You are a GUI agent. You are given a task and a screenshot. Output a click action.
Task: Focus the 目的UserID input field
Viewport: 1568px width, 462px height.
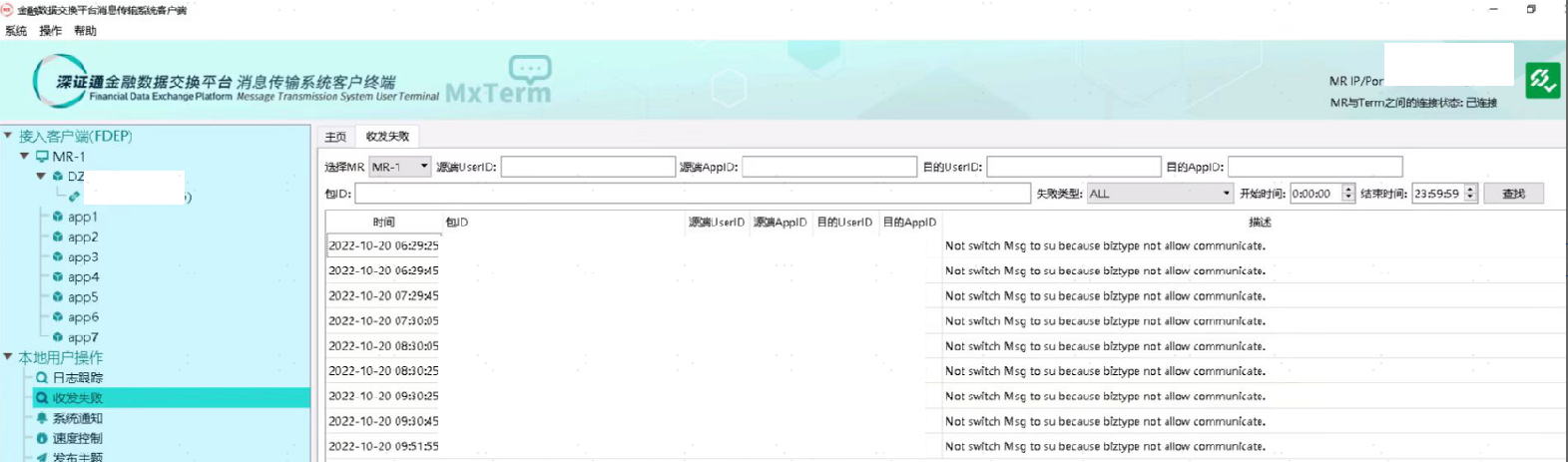(x=1074, y=167)
